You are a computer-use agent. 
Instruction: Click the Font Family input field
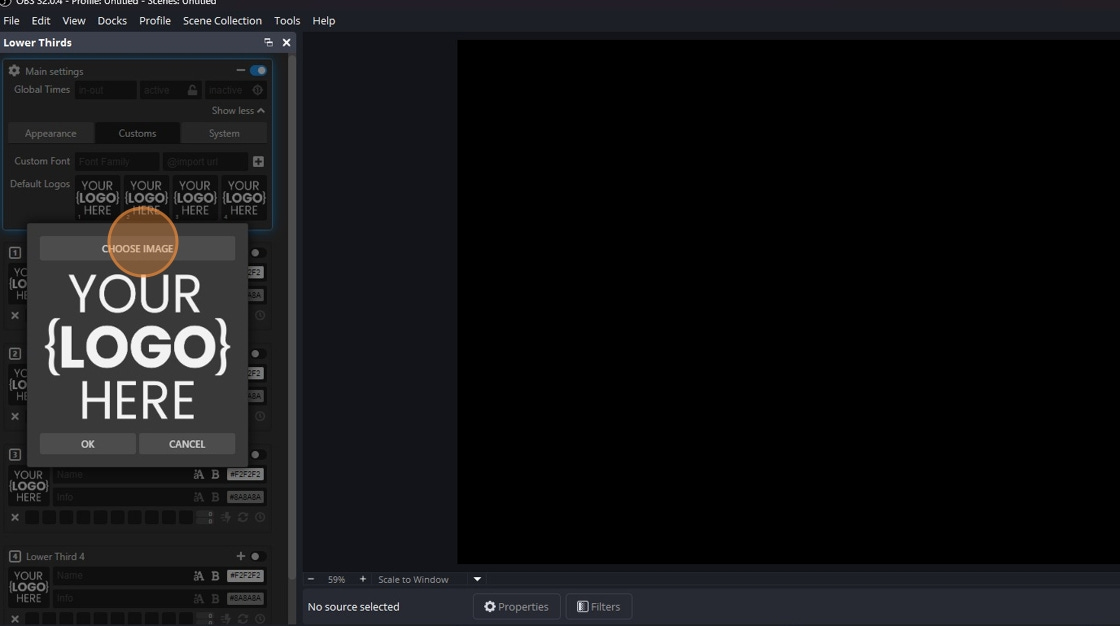(x=117, y=162)
